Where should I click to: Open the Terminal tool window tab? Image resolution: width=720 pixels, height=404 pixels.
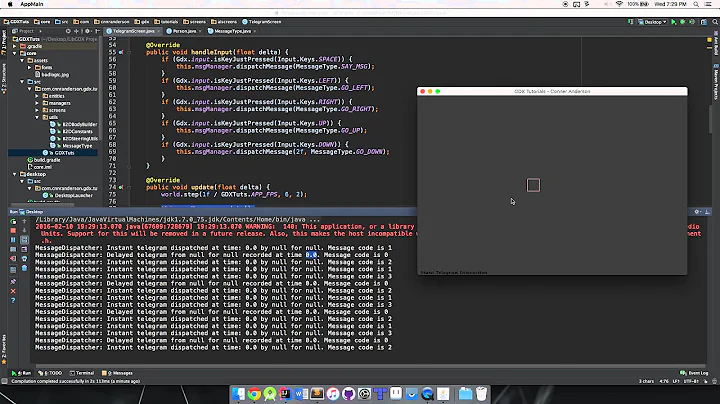click(x=82, y=373)
